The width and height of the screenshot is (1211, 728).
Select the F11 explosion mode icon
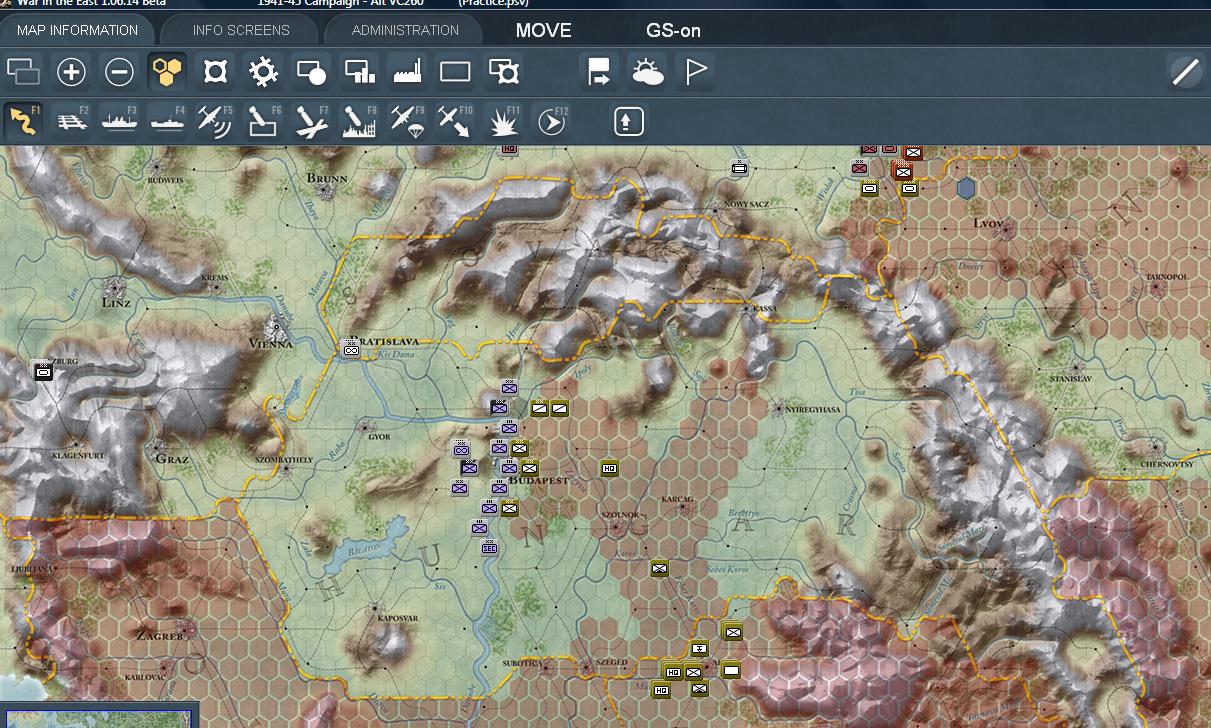[503, 121]
